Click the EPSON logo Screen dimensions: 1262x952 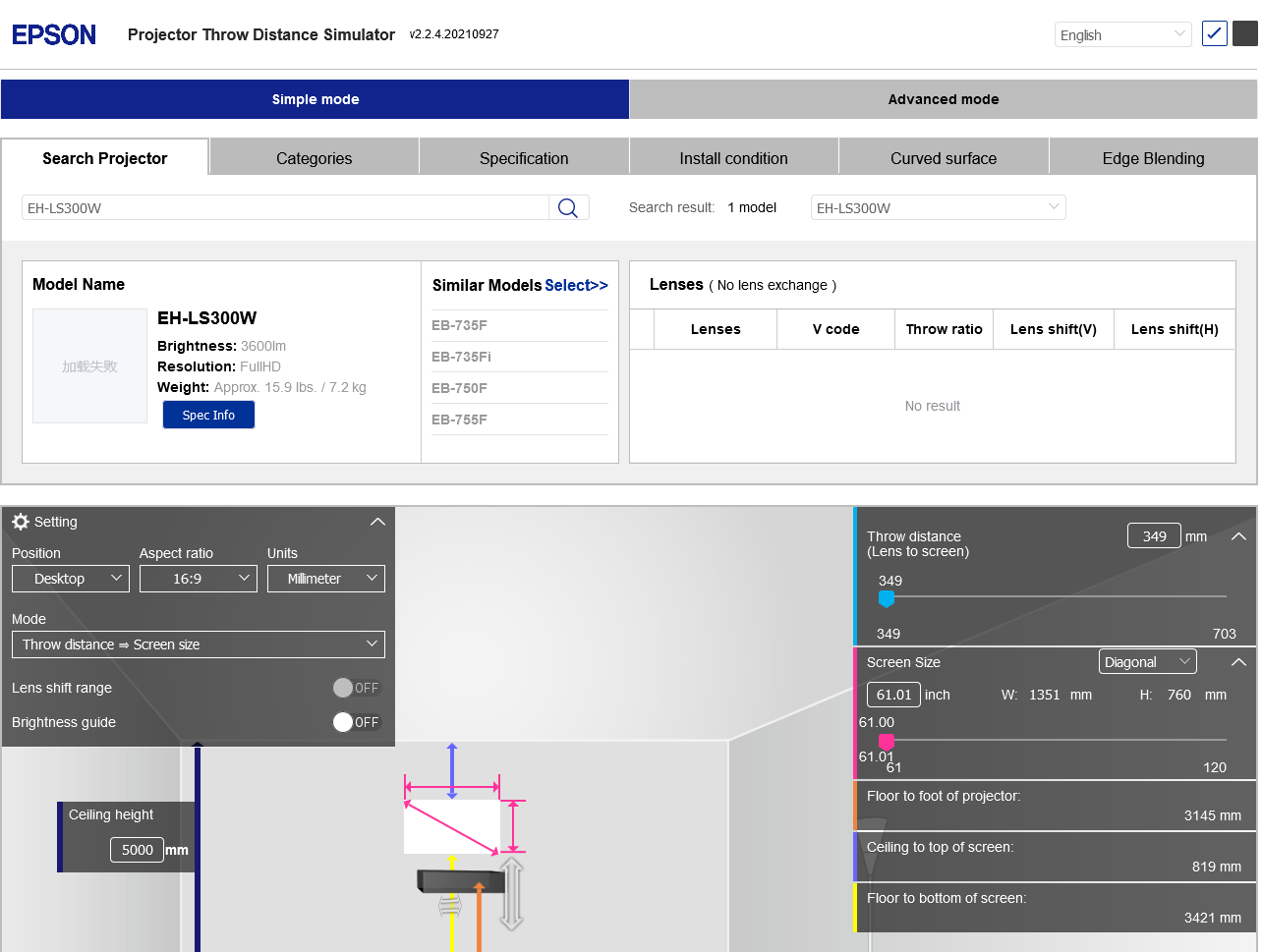(54, 34)
